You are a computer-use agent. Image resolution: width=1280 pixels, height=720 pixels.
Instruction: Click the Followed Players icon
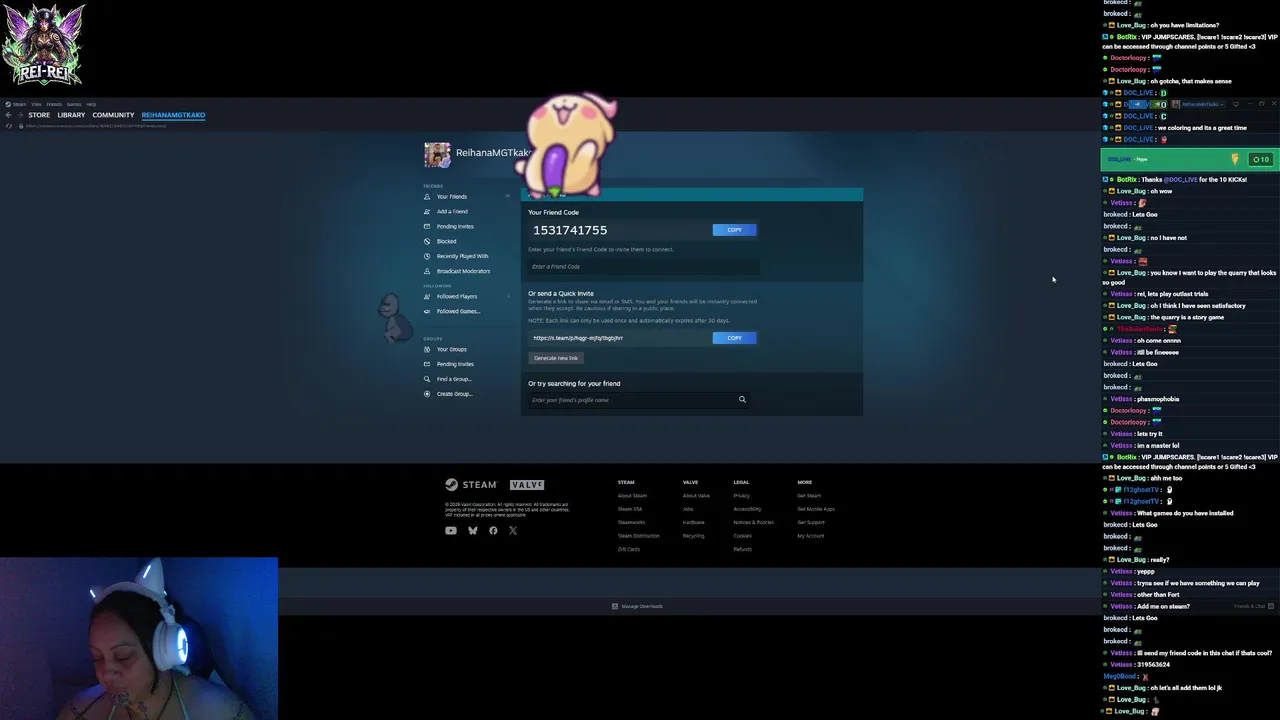(427, 296)
